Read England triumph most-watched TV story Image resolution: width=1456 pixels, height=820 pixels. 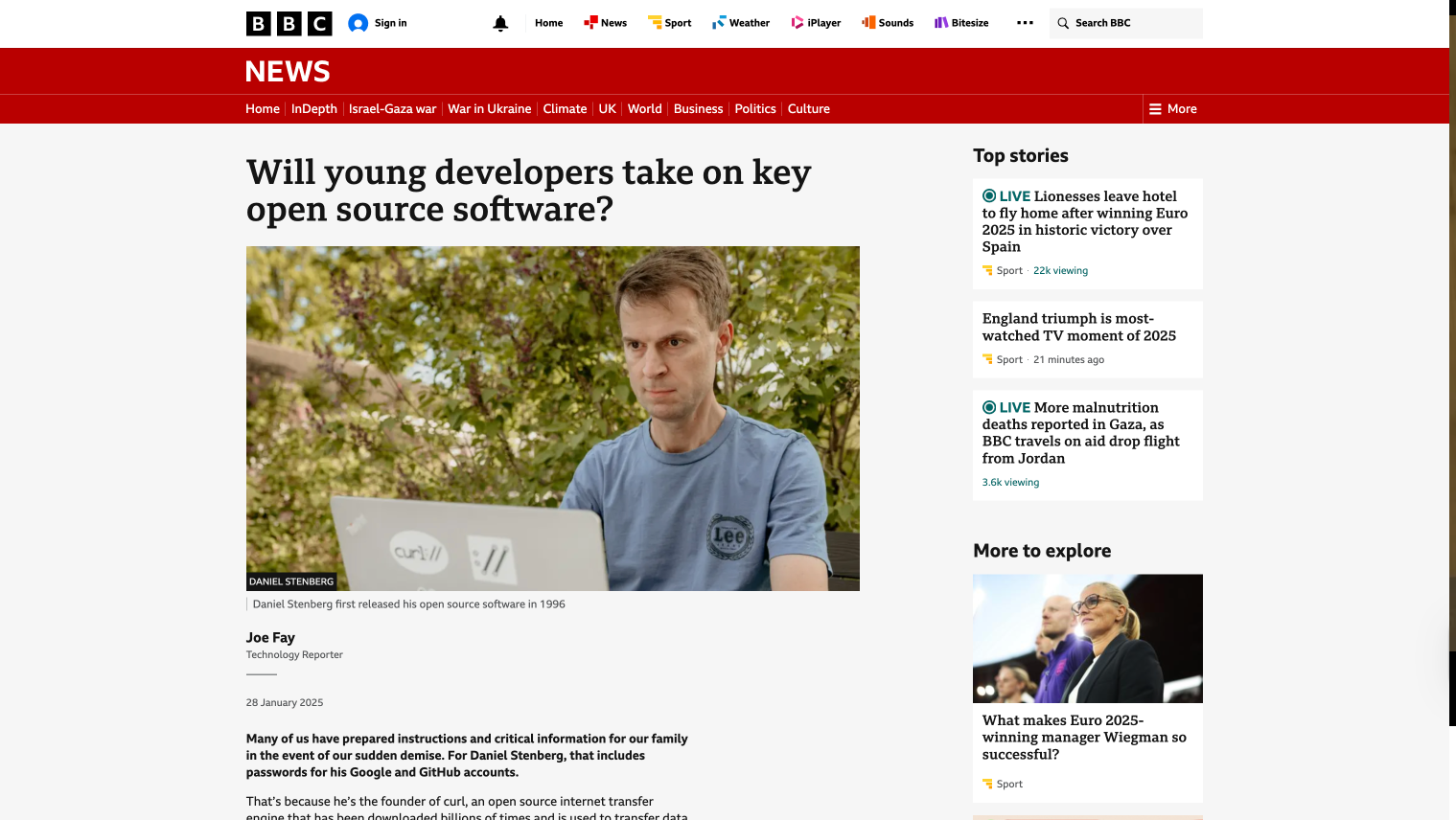pos(1078,328)
